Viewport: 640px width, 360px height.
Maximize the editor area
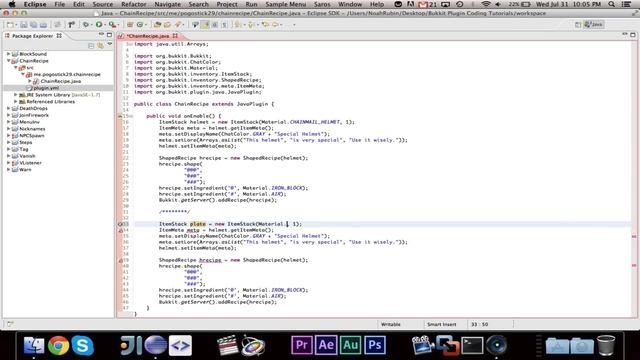(x=633, y=35)
